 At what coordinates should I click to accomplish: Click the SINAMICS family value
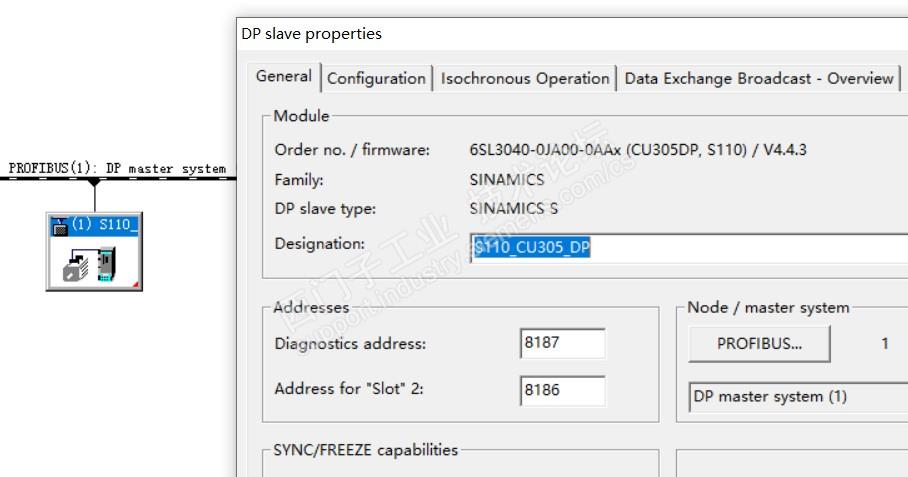(x=507, y=179)
